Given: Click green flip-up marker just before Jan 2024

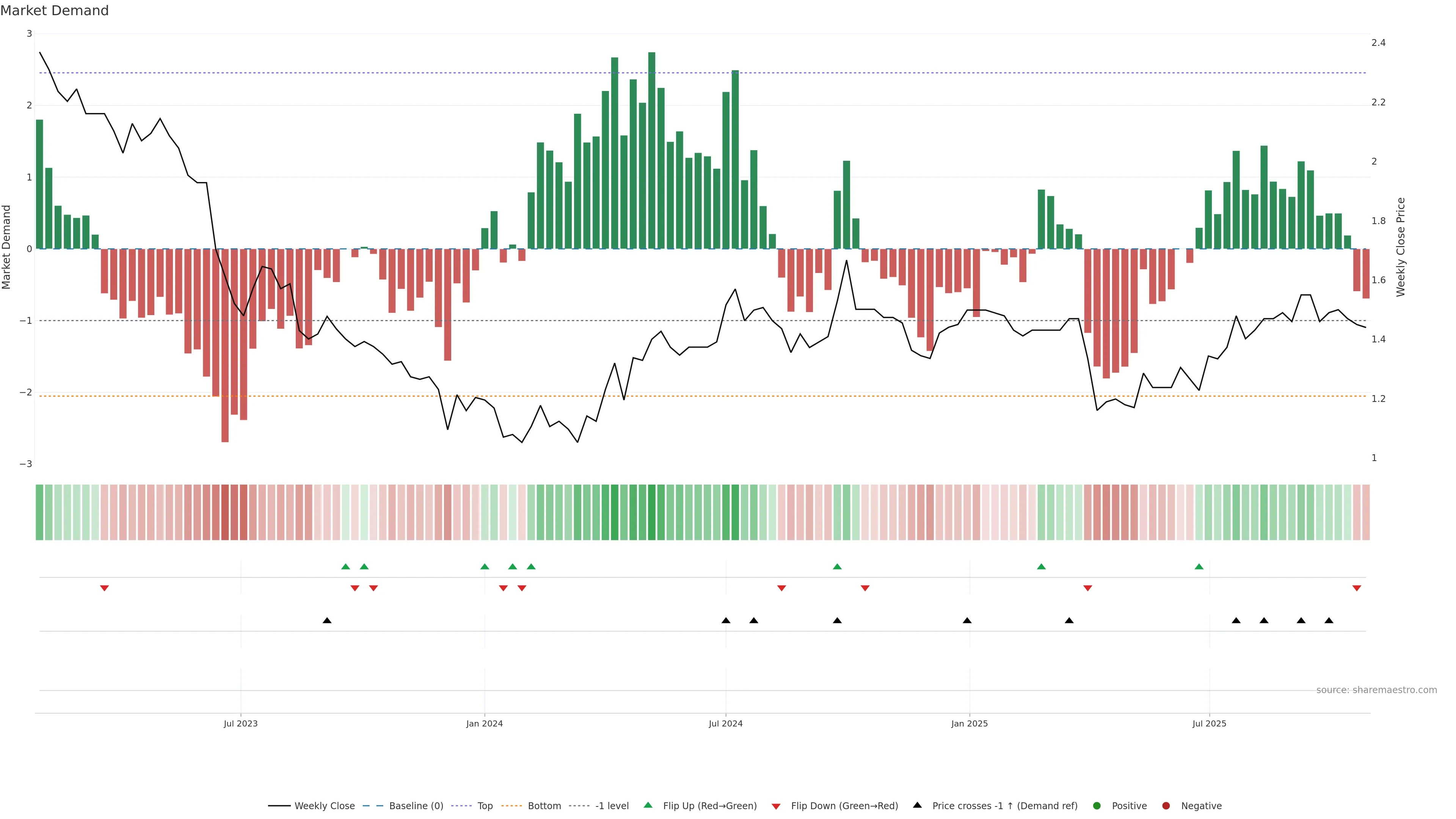Looking at the screenshot, I should click(x=485, y=566).
